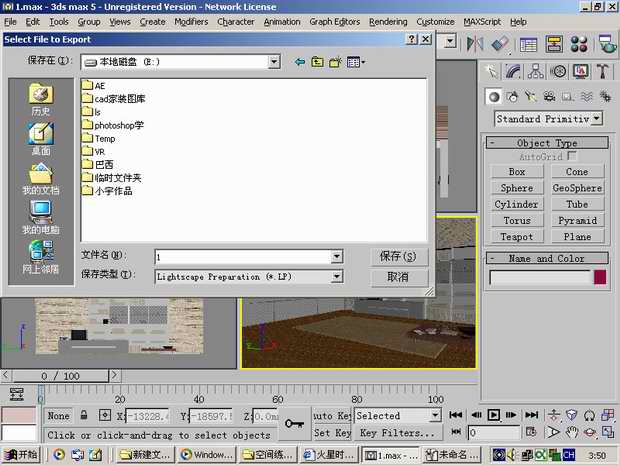This screenshot has height=465, width=620.
Task: Select the Systems gears category icon
Action: (605, 97)
